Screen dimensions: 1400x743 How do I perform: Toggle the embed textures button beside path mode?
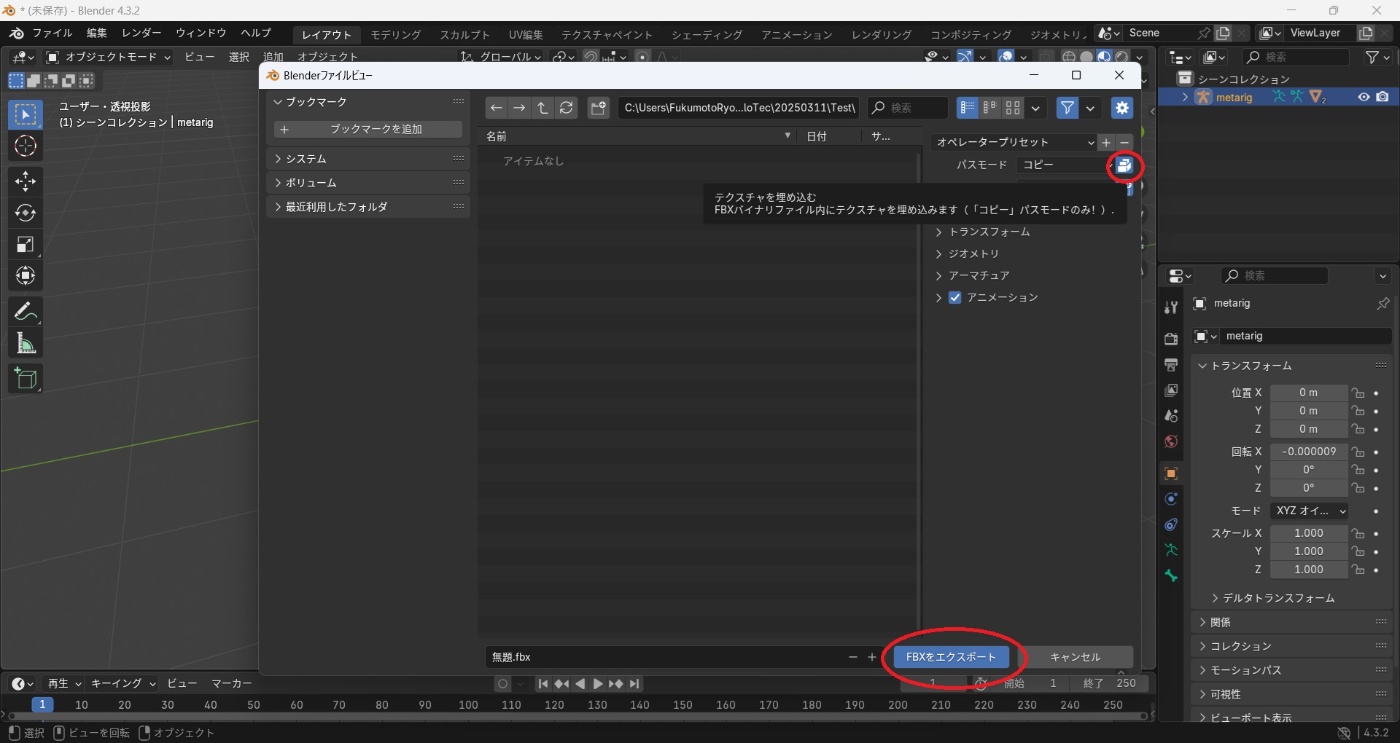[1124, 165]
